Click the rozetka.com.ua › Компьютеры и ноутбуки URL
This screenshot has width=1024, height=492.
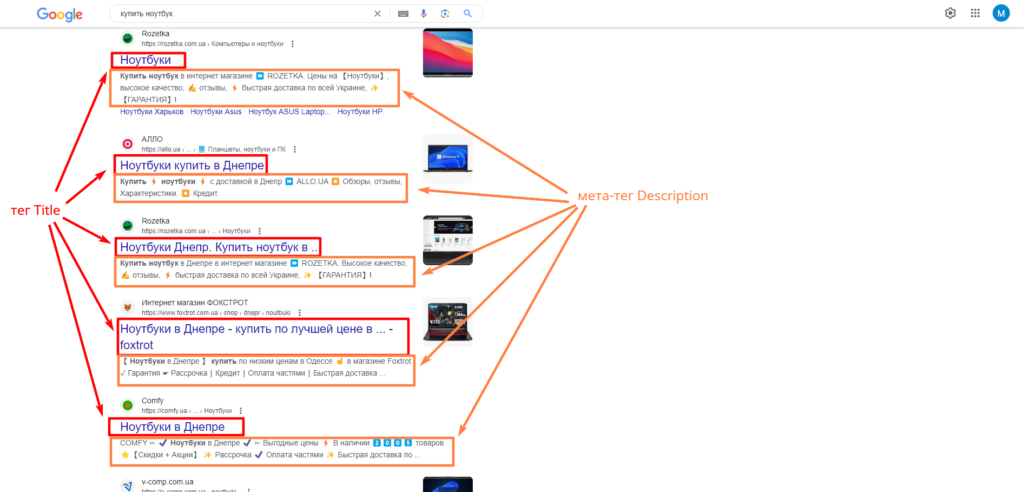point(212,44)
